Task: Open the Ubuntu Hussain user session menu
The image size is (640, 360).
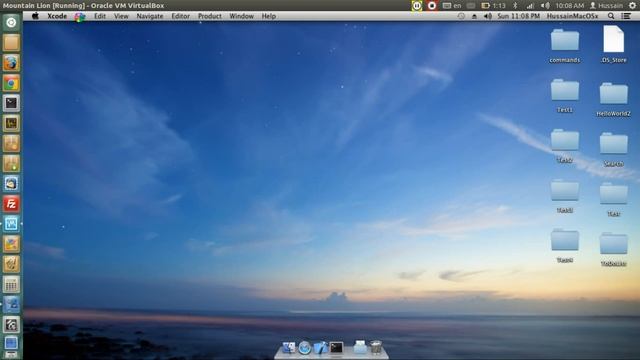Action: pos(607,6)
